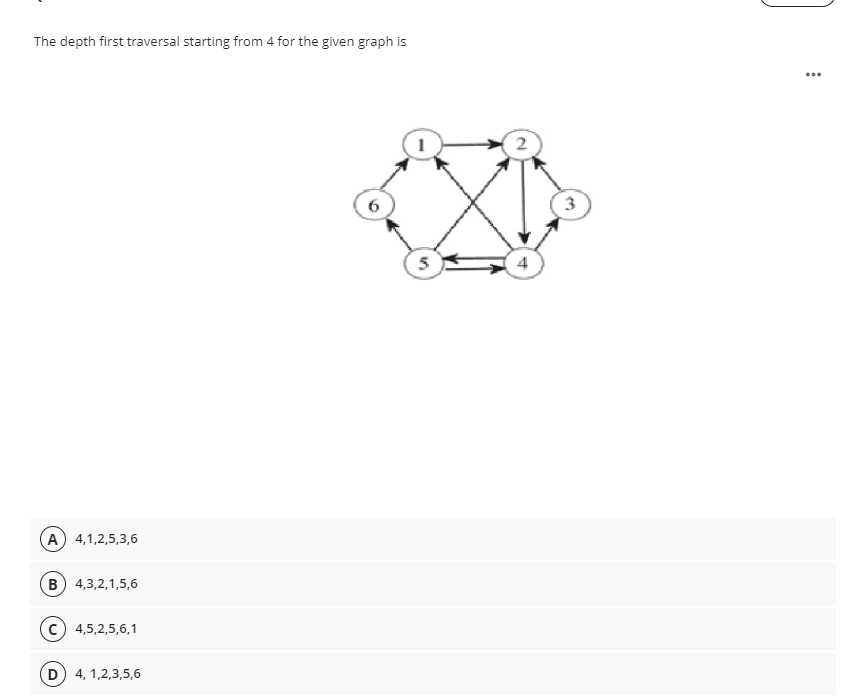
Task: Click the depth first traversal question text
Action: coord(219,42)
